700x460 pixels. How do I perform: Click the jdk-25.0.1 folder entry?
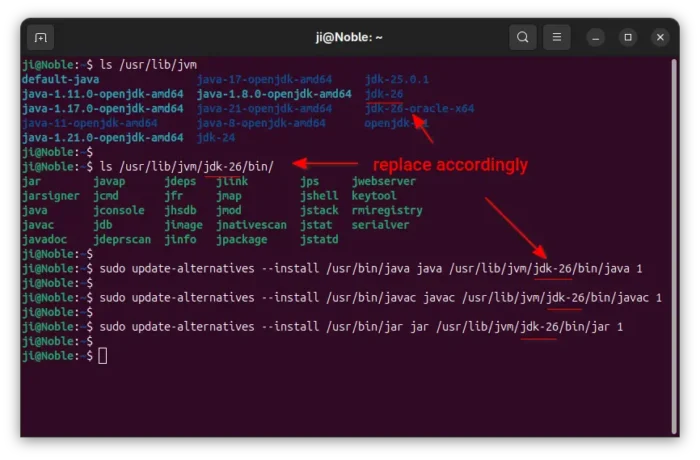pyautogui.click(x=397, y=79)
